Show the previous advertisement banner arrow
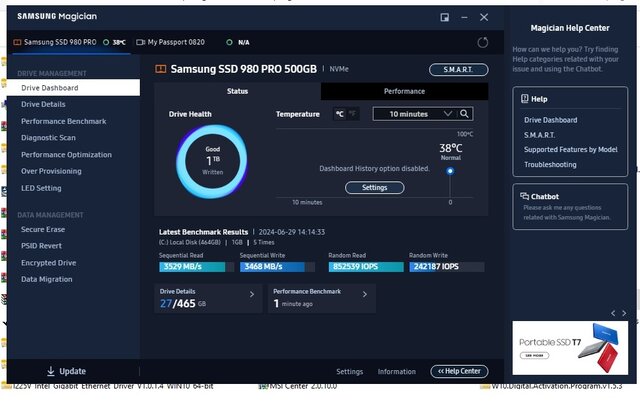Viewport: 640px width, 401px height. [613, 313]
